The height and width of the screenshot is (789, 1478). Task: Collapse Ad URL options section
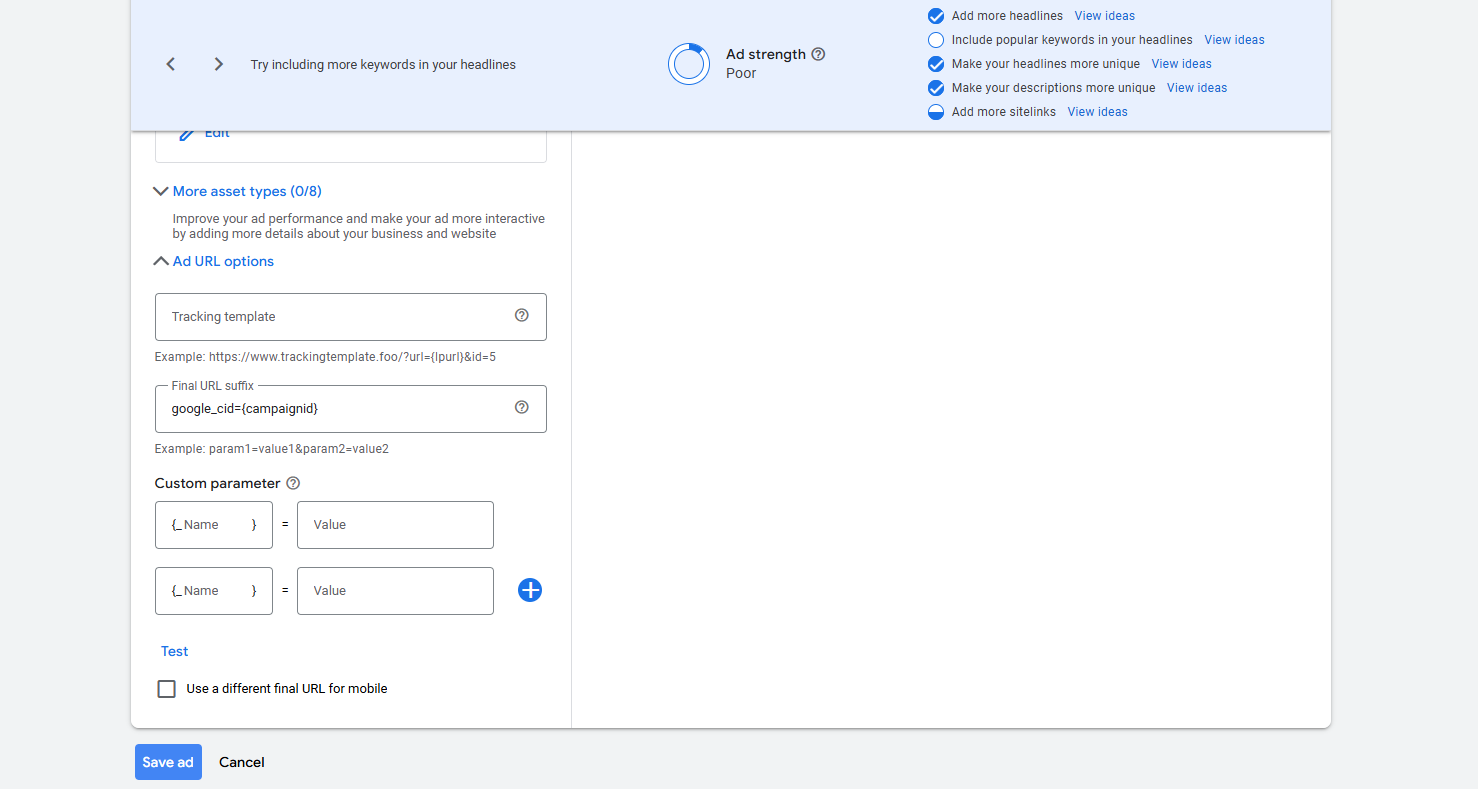(214, 261)
